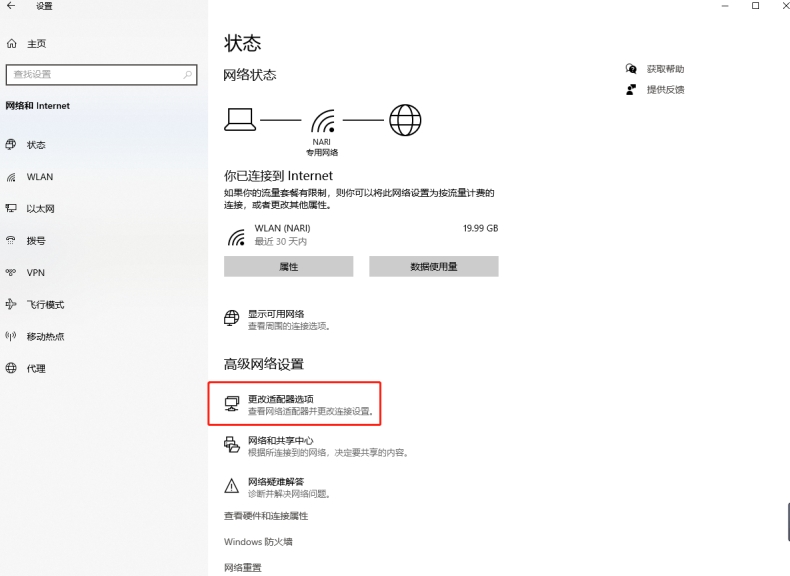Open 飞行模式 airplane mode page

click(x=45, y=304)
